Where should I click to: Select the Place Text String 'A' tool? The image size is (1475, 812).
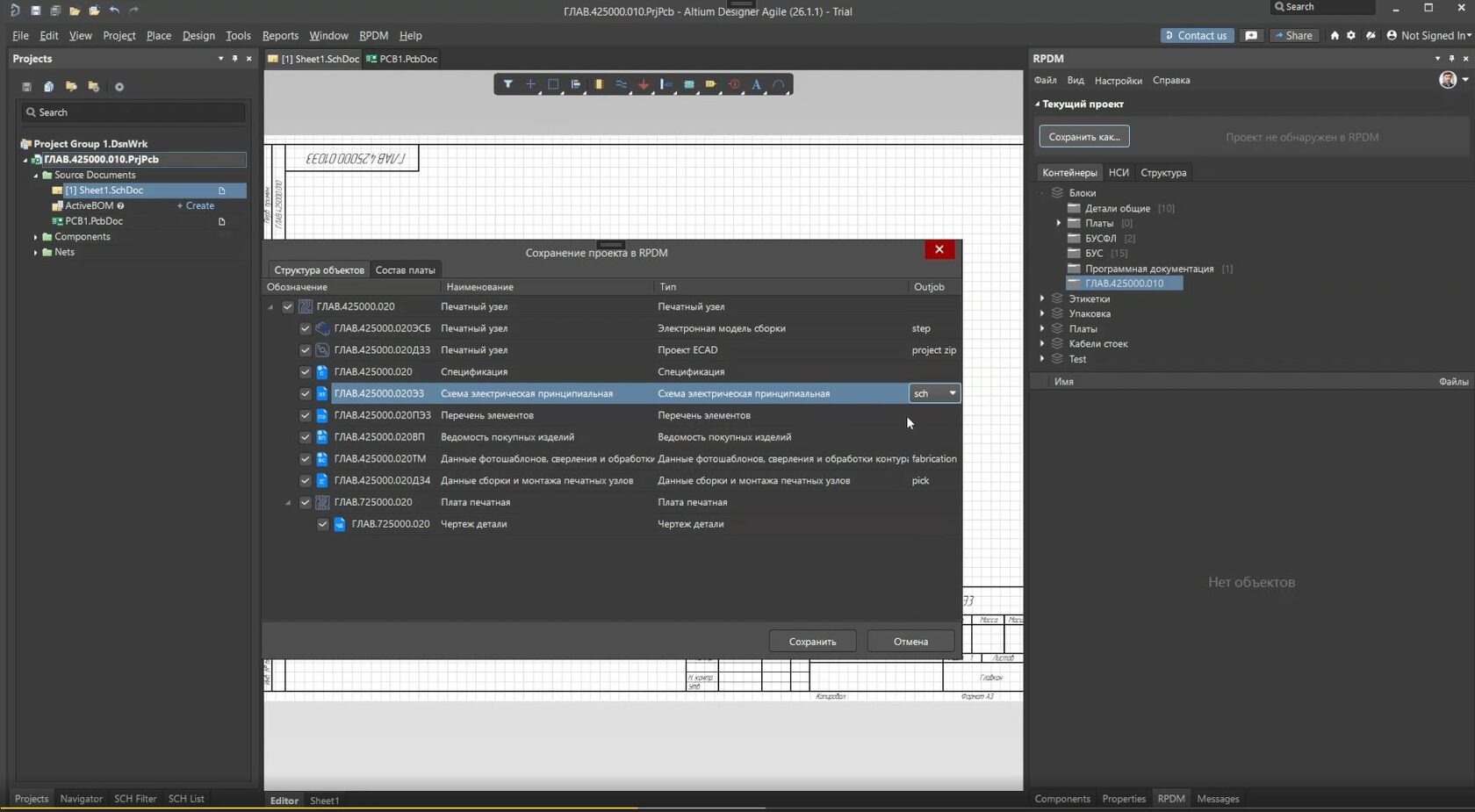click(x=756, y=84)
